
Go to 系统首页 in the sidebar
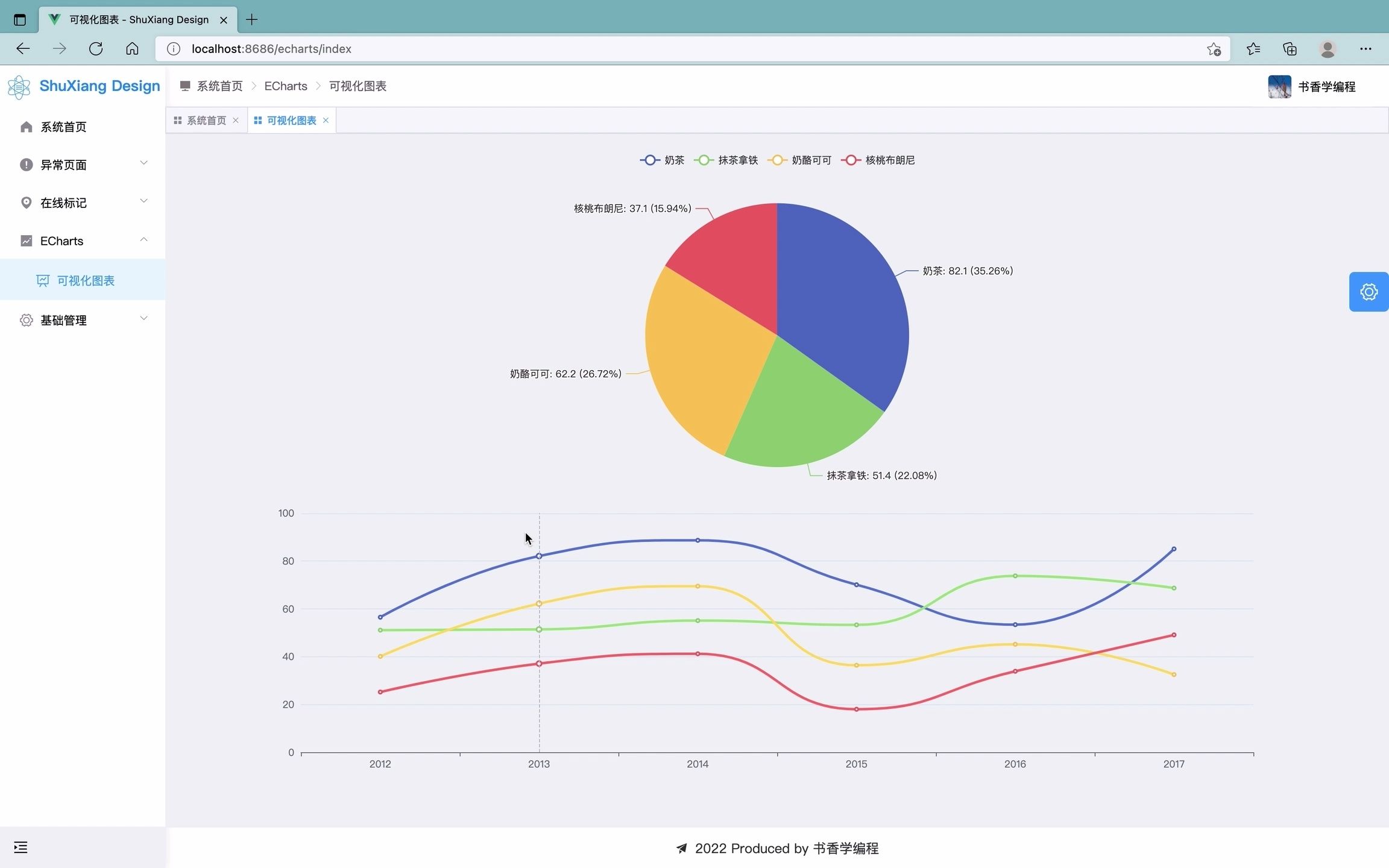coord(83,127)
